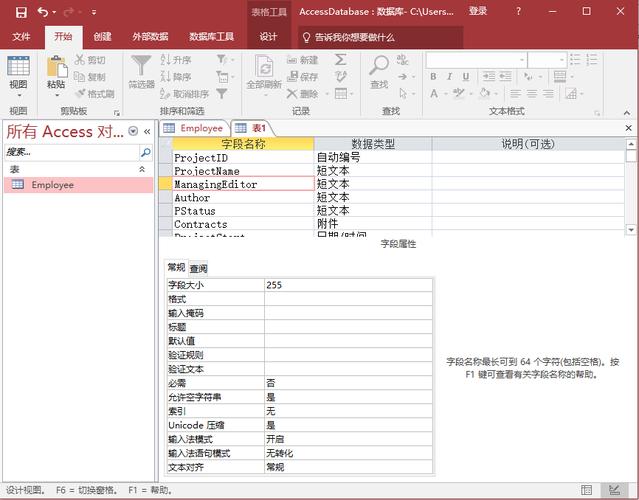
Task: Click the 自动编号 data type cell
Action: click(373, 158)
